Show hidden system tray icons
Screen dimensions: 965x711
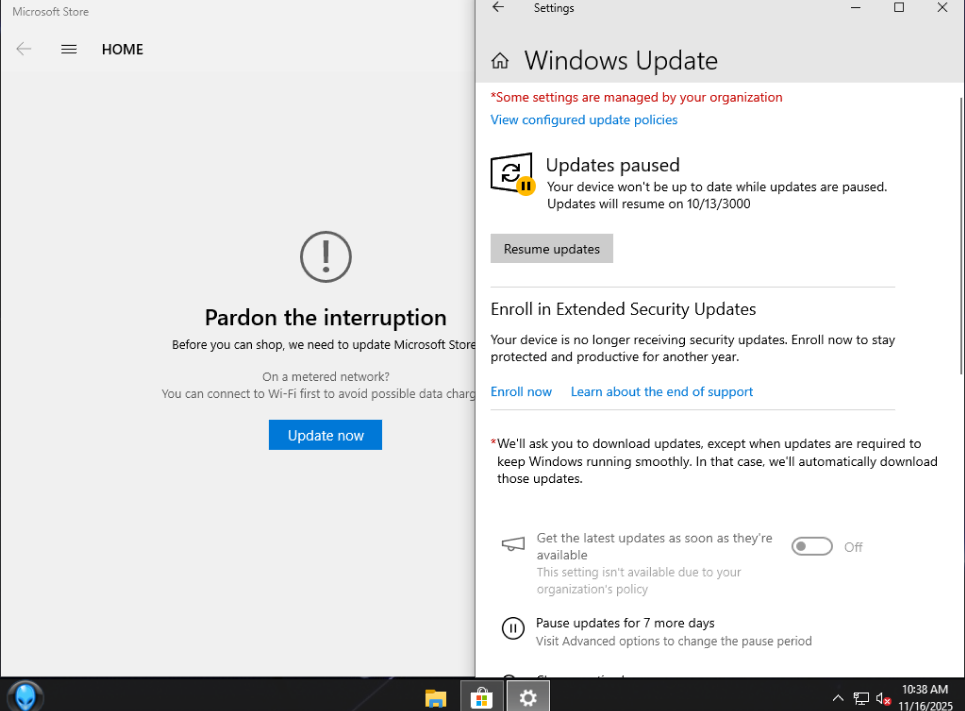[838, 698]
